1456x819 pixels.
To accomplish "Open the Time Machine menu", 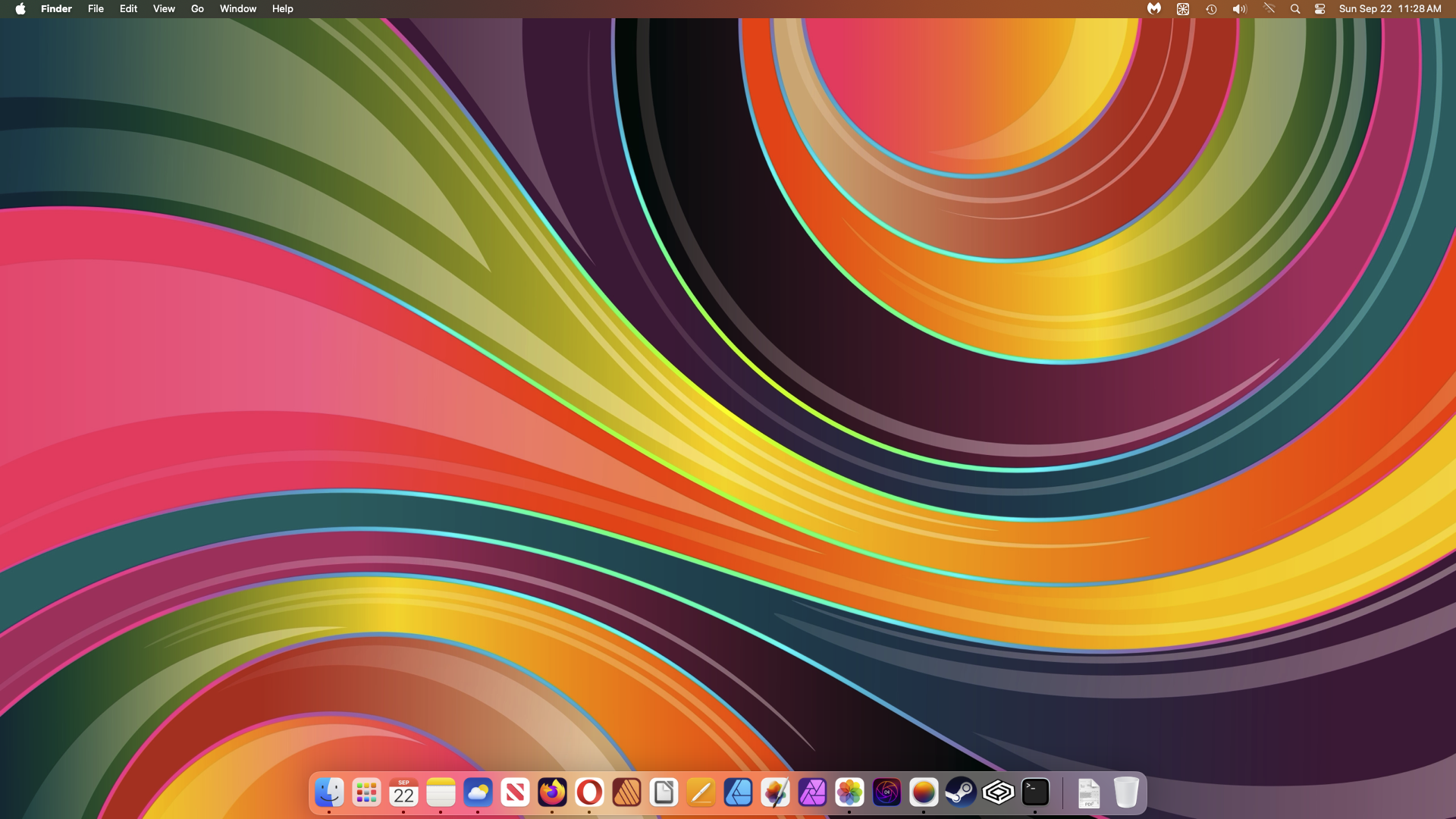I will 1211,9.
